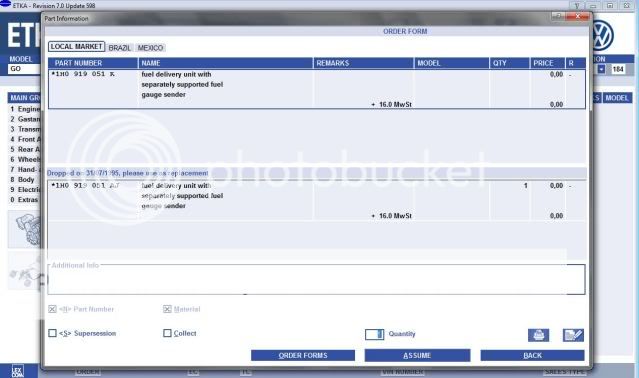Screen dimensions: 639x378
Task: Close the Part Information dialog
Action: click(577, 16)
